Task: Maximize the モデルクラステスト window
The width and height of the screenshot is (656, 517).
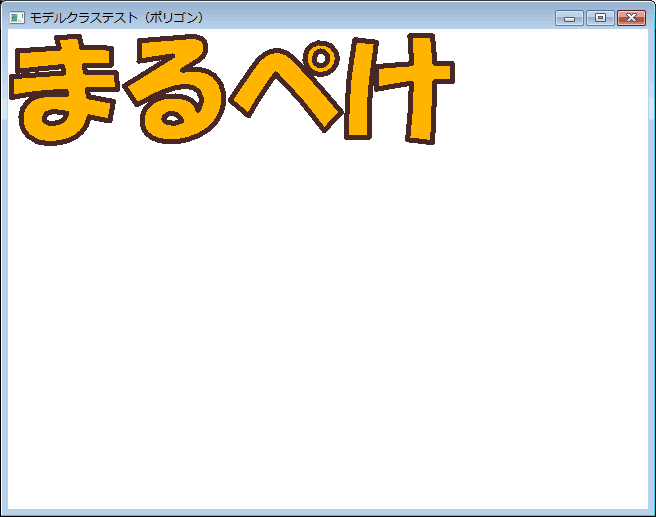Action: (x=600, y=18)
